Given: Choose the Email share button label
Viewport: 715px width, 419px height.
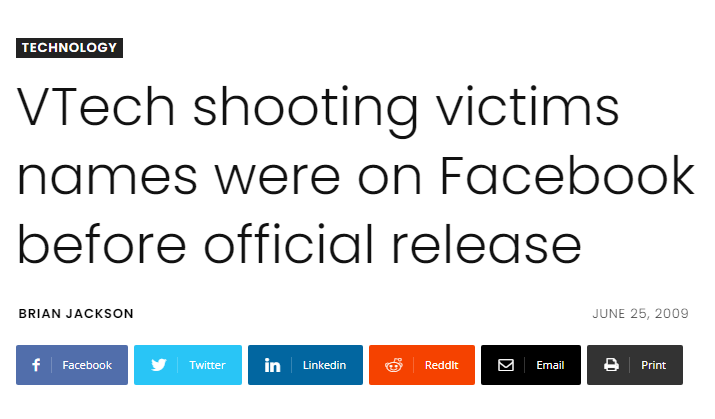Looking at the screenshot, I should point(550,365).
